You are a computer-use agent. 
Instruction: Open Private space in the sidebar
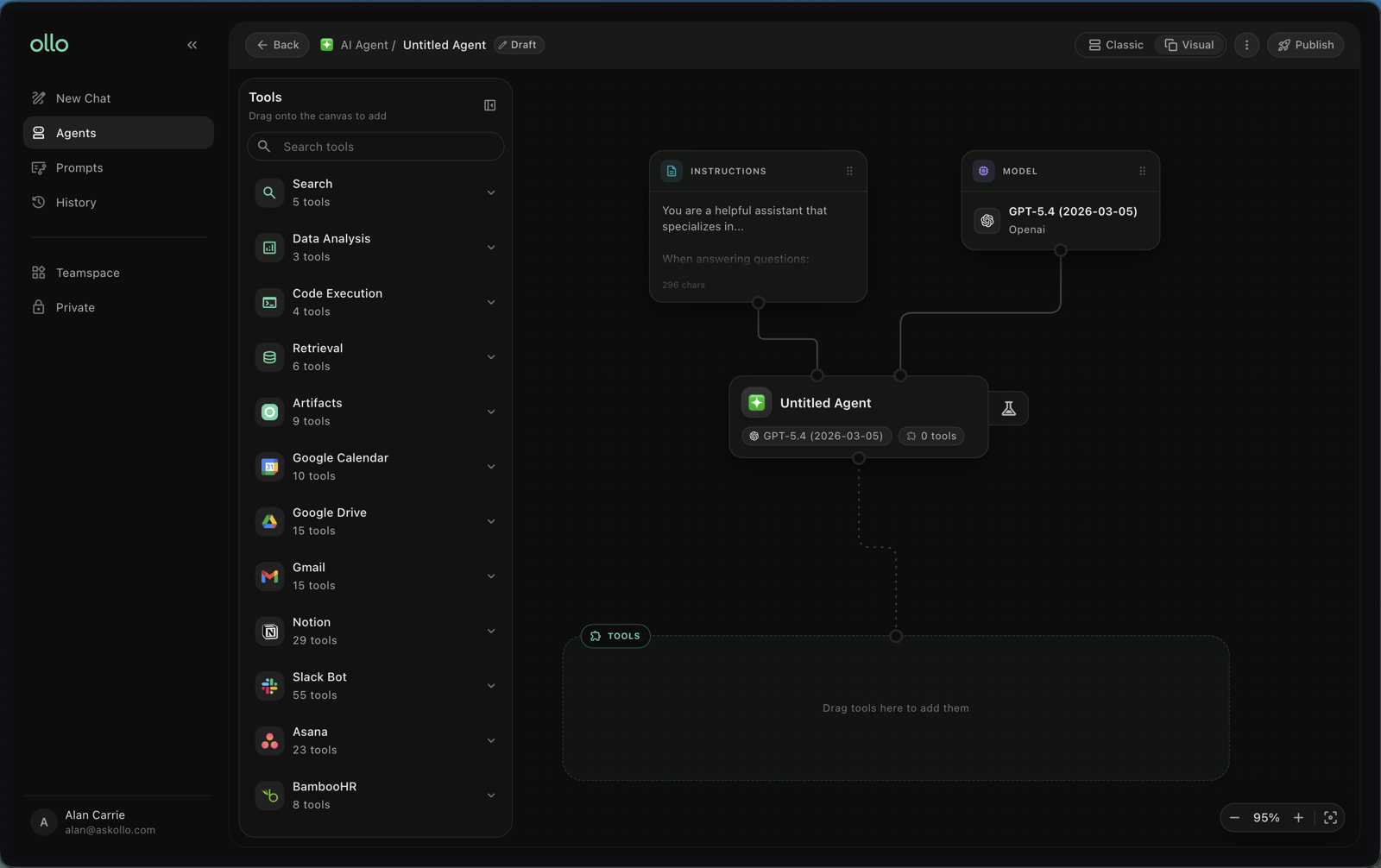click(118, 308)
